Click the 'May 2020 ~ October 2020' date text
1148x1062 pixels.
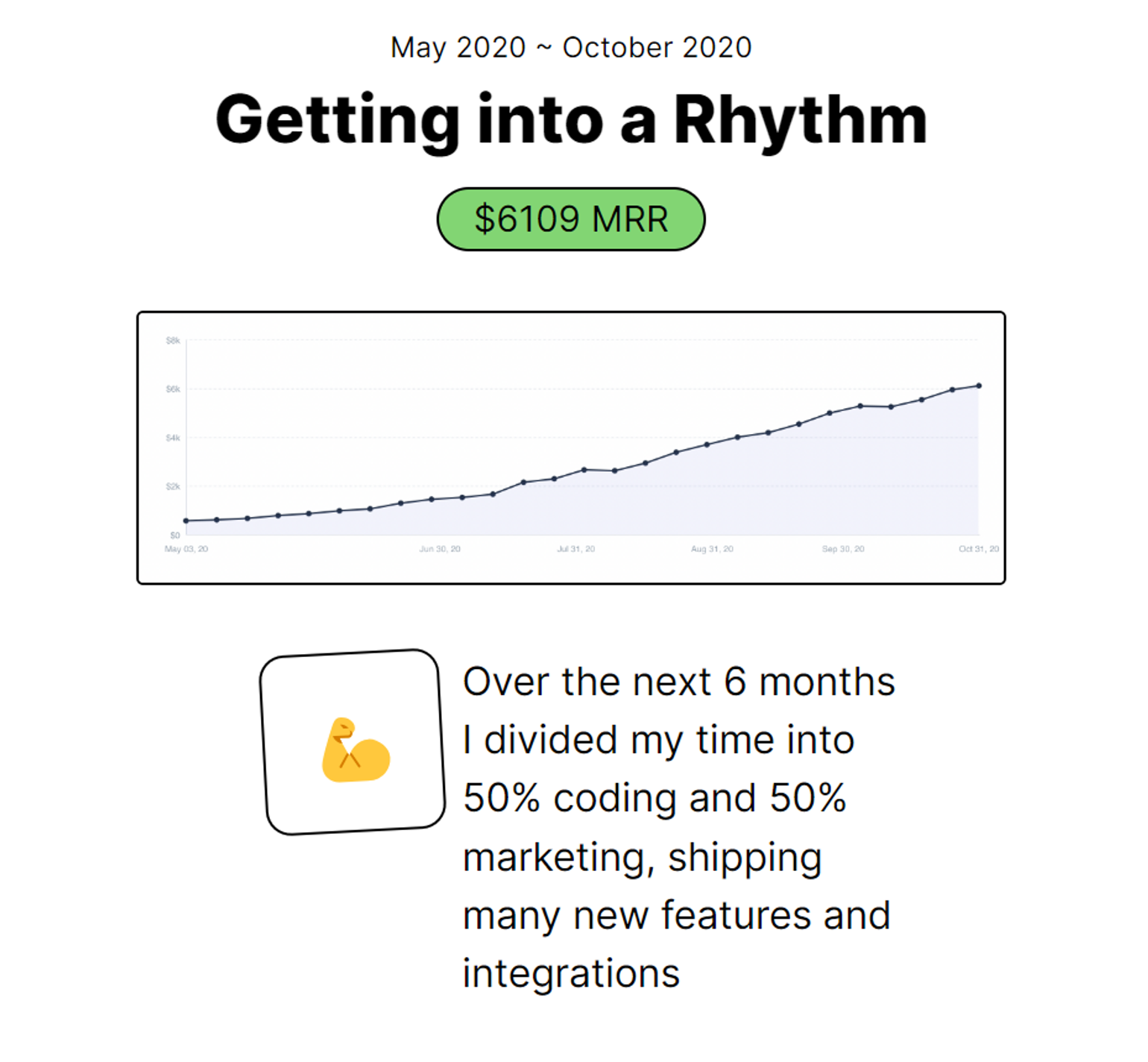(x=571, y=48)
